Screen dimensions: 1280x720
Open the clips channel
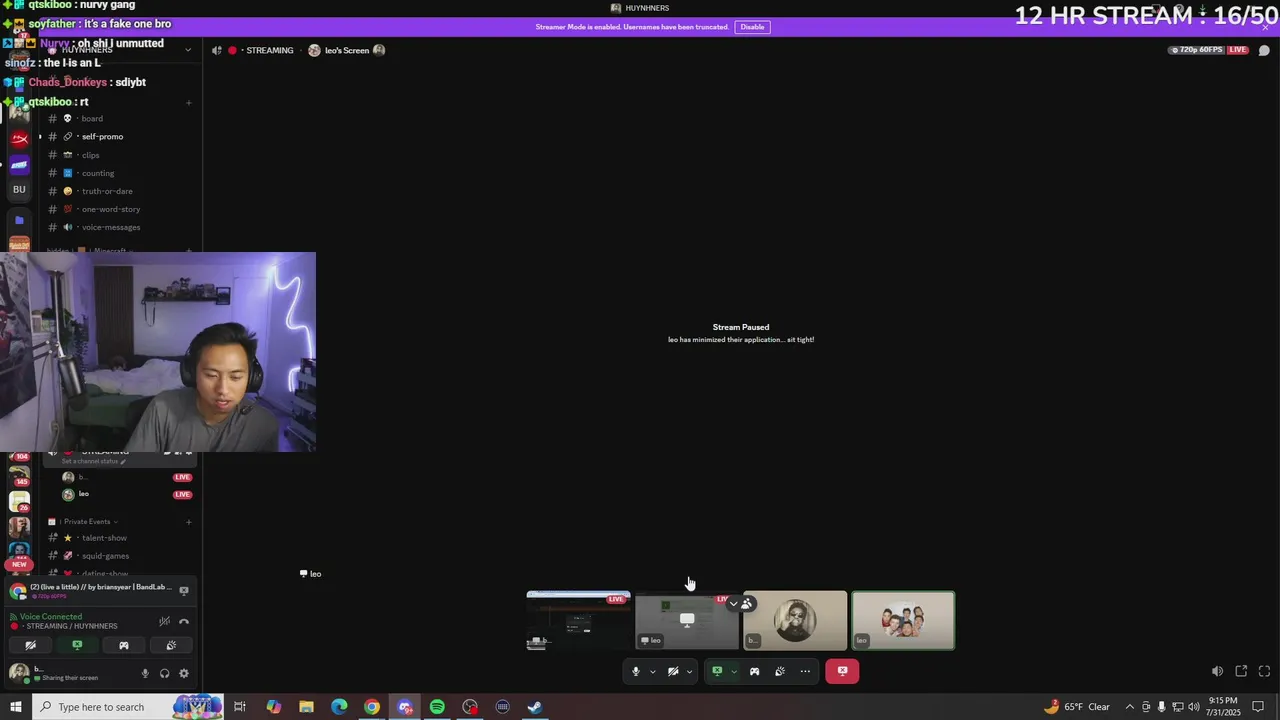(91, 155)
